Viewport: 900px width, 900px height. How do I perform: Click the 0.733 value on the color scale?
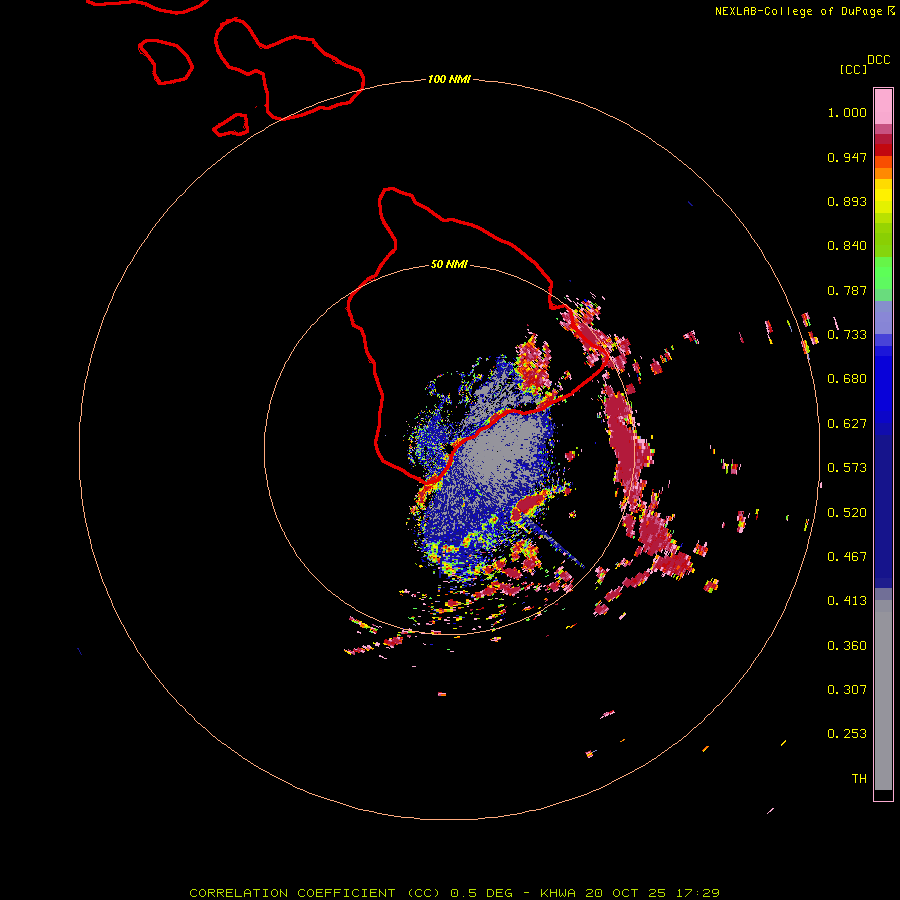[x=847, y=335]
